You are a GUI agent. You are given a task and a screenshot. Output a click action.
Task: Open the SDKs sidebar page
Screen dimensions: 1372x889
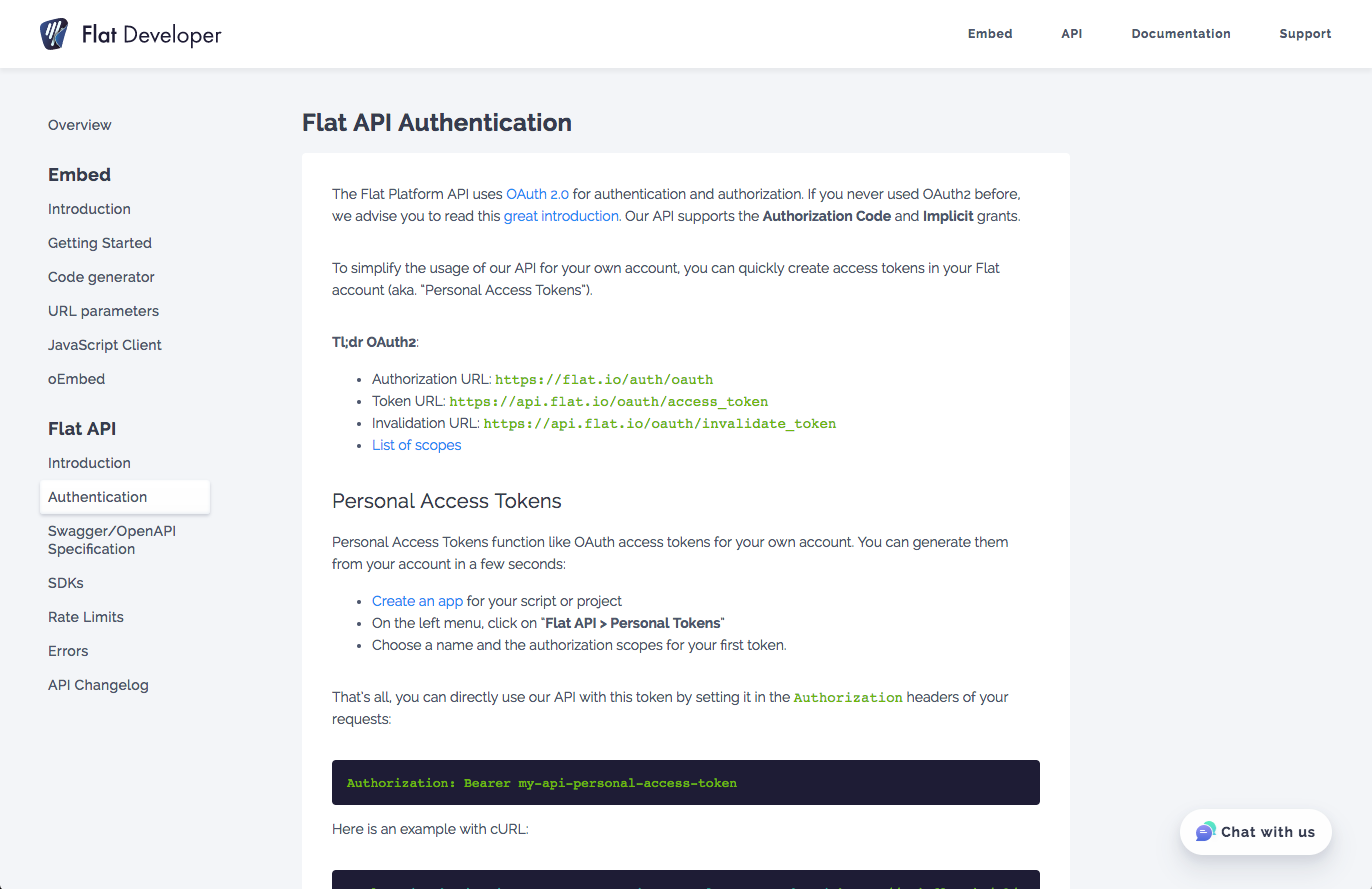[x=66, y=583]
